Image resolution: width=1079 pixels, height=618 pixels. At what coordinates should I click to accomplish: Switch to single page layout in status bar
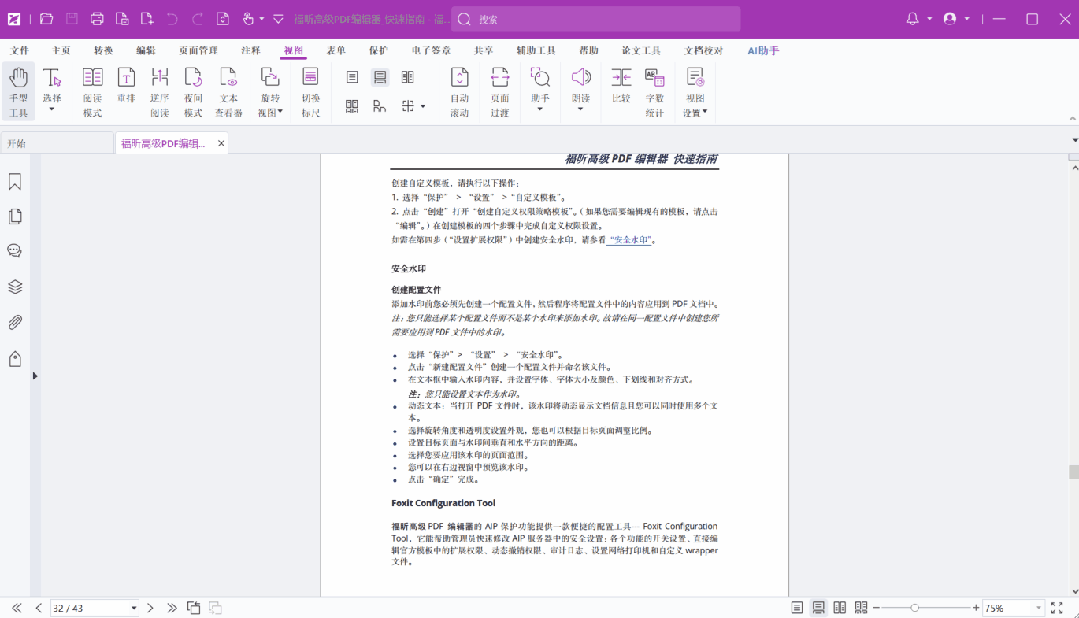coord(797,608)
